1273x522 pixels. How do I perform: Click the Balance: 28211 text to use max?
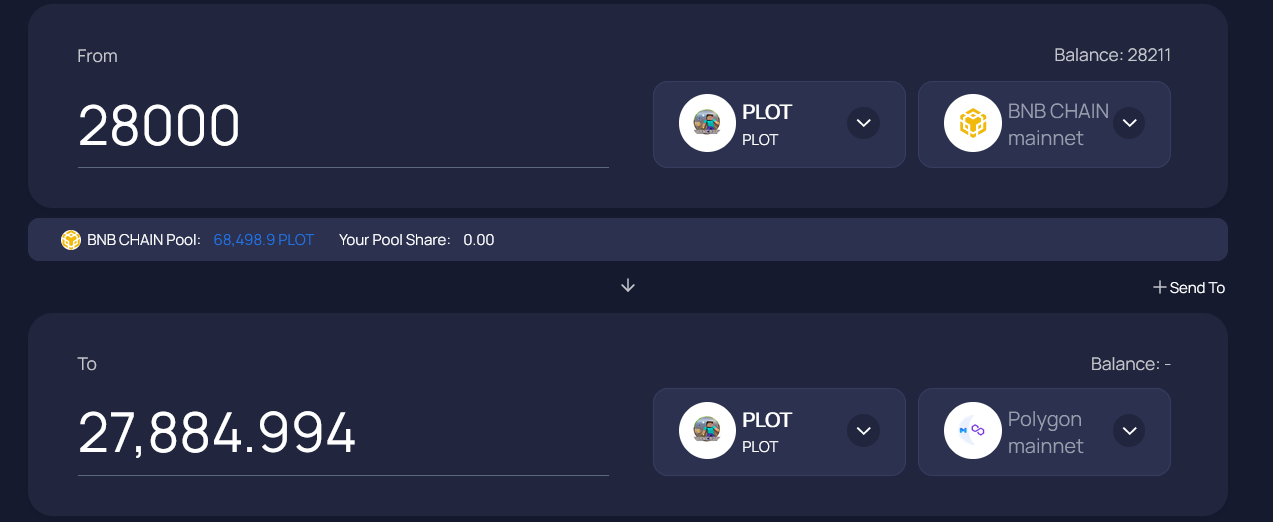[1112, 55]
